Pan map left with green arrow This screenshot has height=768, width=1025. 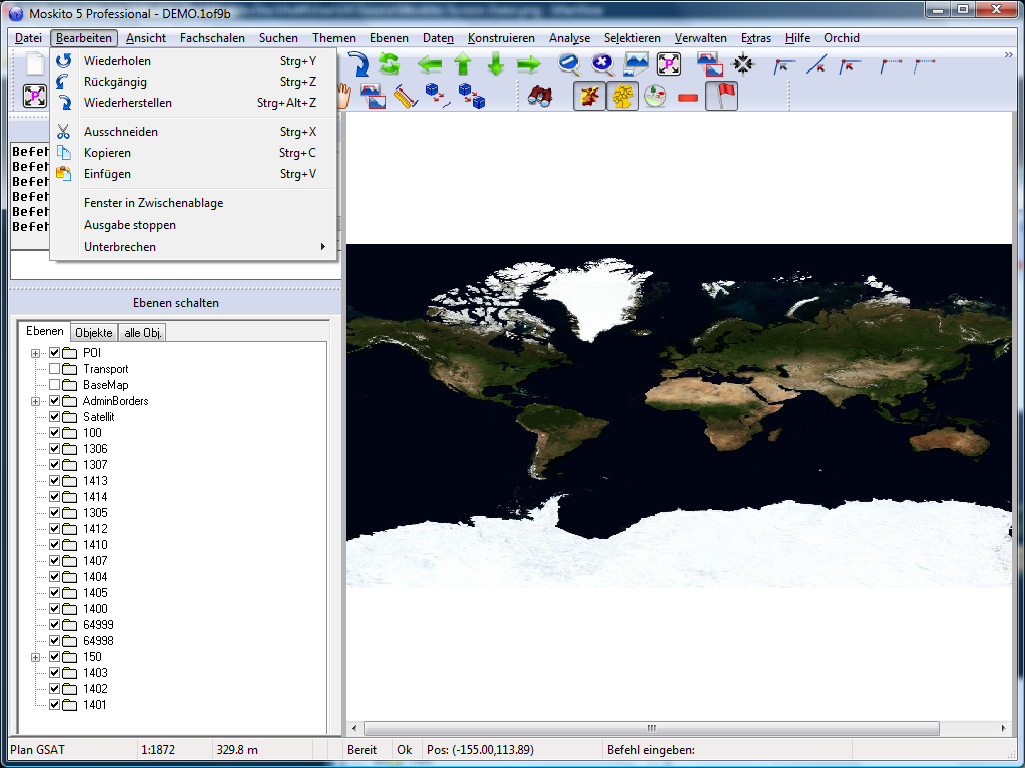[x=430, y=65]
